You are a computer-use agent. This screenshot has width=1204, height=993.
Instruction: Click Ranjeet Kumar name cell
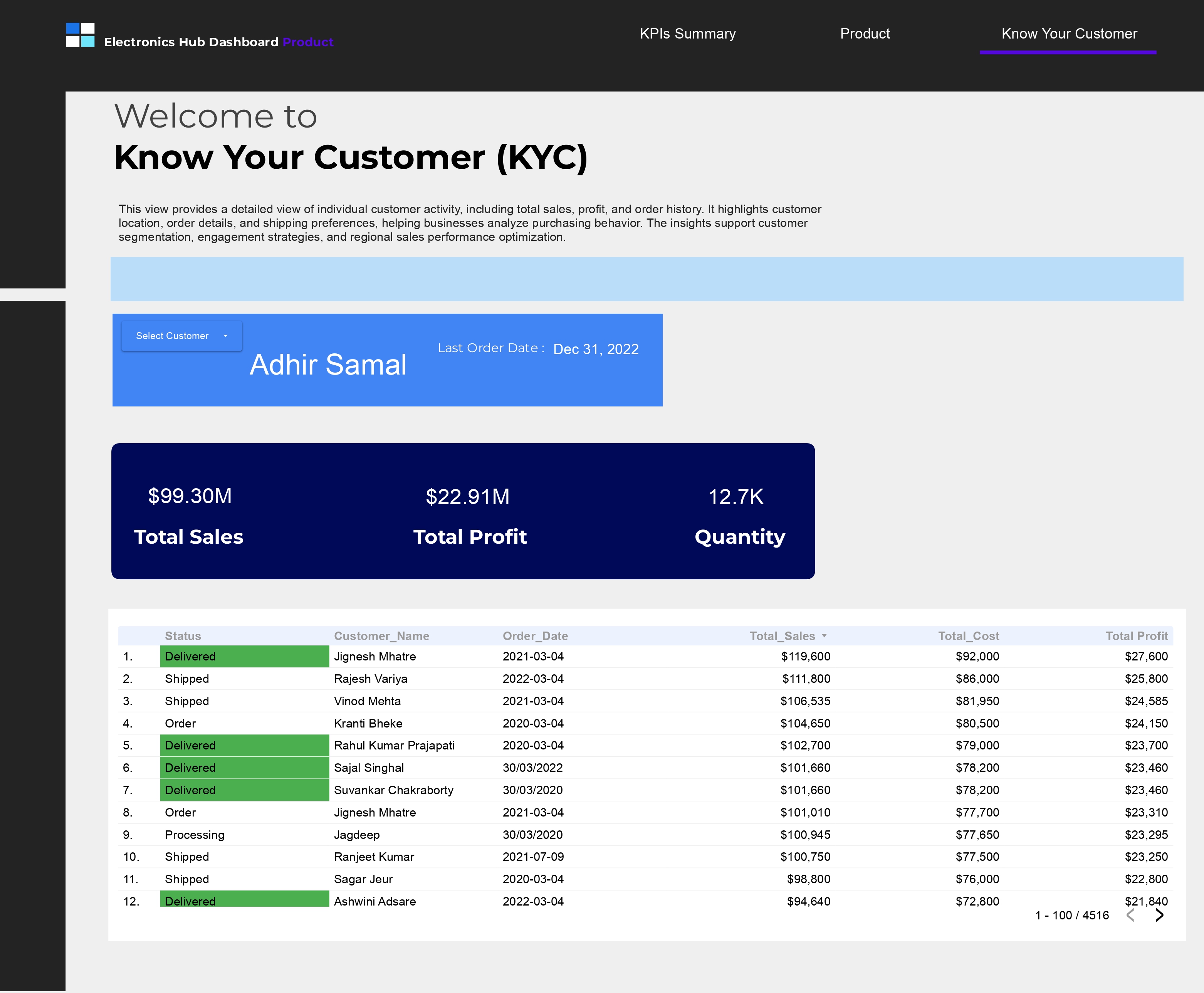[374, 857]
